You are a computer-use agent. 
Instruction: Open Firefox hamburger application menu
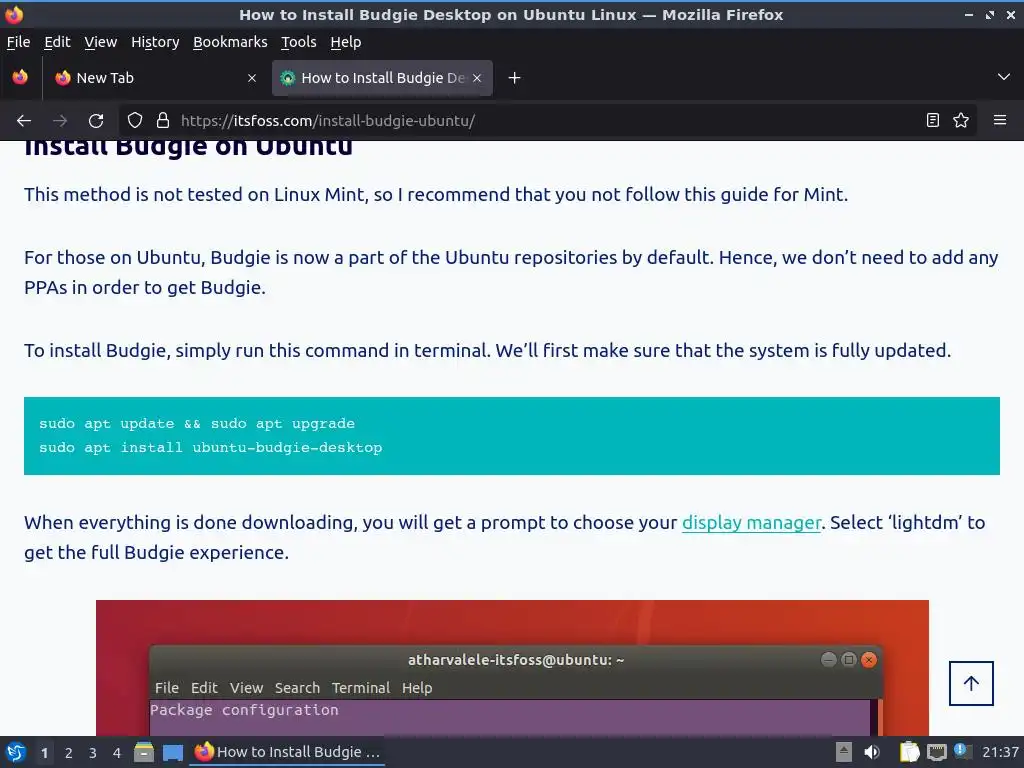pyautogui.click(x=1000, y=120)
